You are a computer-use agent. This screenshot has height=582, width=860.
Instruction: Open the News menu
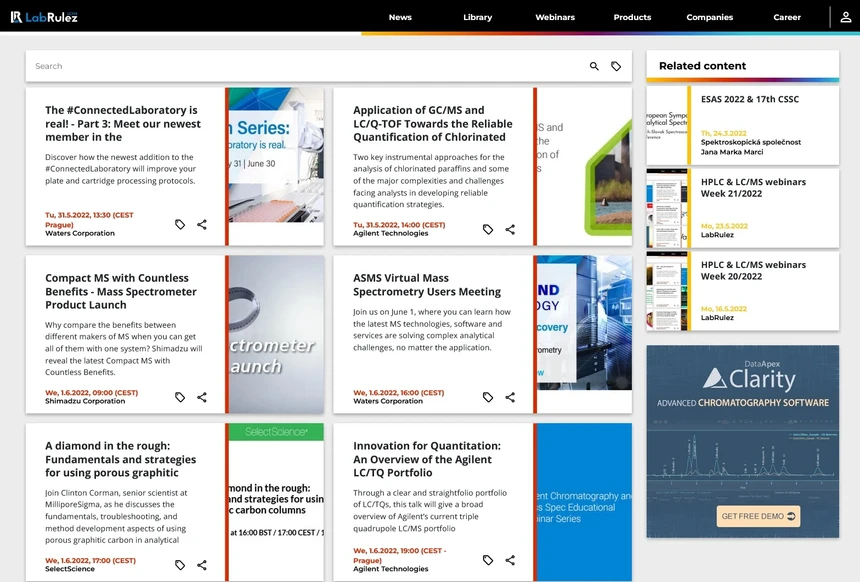400,17
